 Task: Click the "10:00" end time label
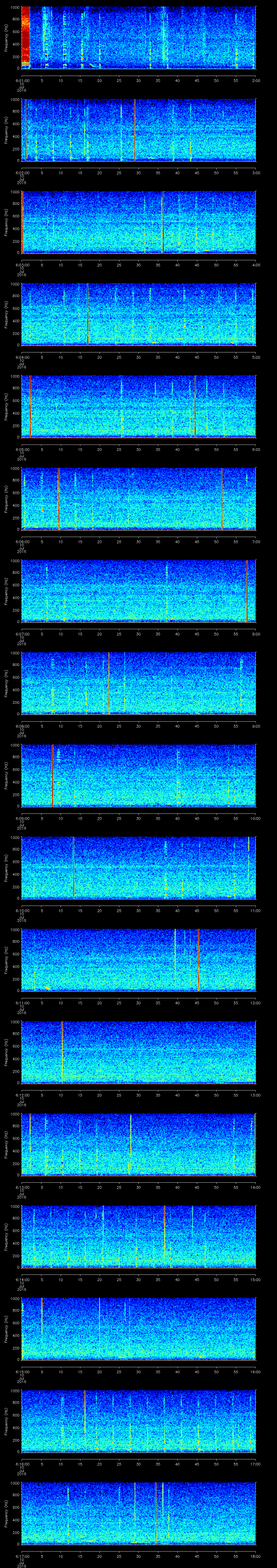(255, 818)
